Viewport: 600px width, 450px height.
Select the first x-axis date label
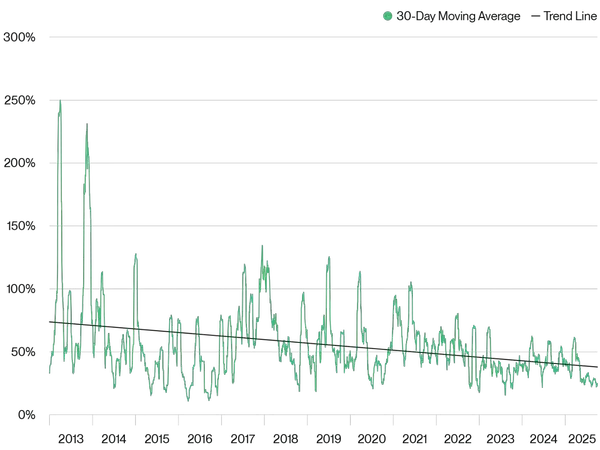pos(70,438)
